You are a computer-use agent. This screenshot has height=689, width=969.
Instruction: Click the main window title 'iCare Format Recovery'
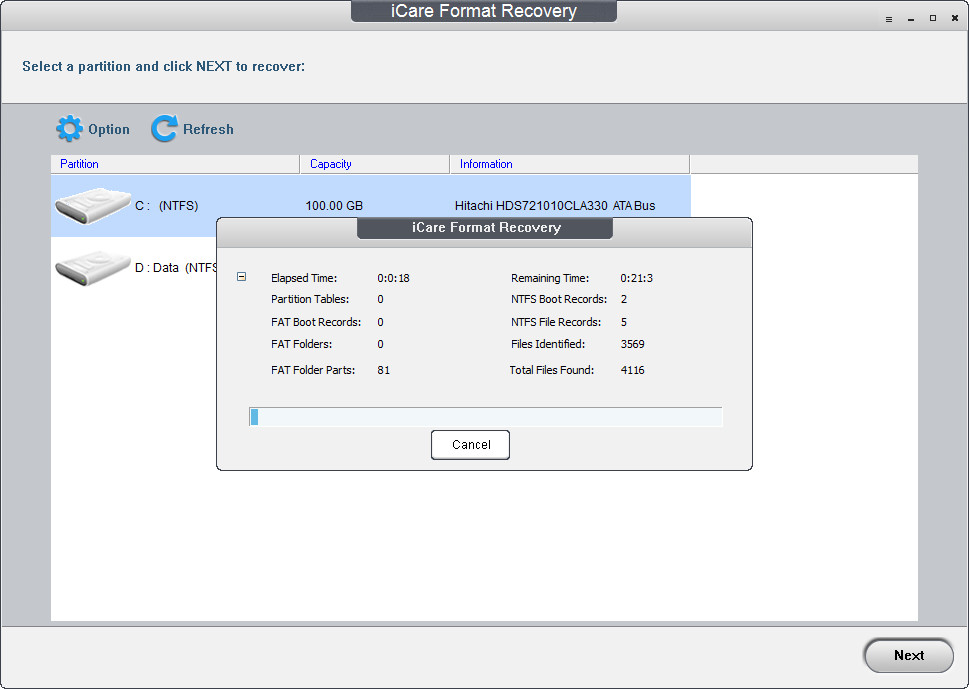coord(484,11)
